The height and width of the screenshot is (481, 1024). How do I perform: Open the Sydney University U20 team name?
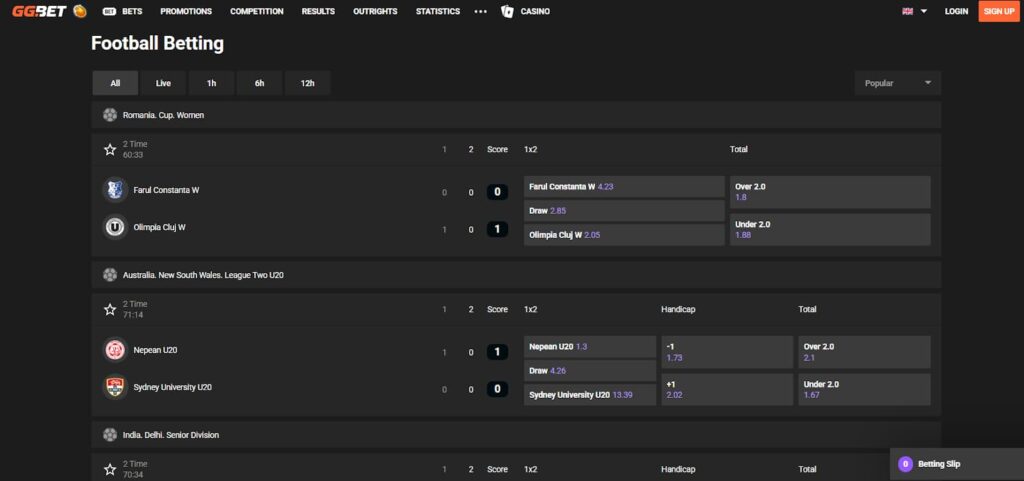172,387
